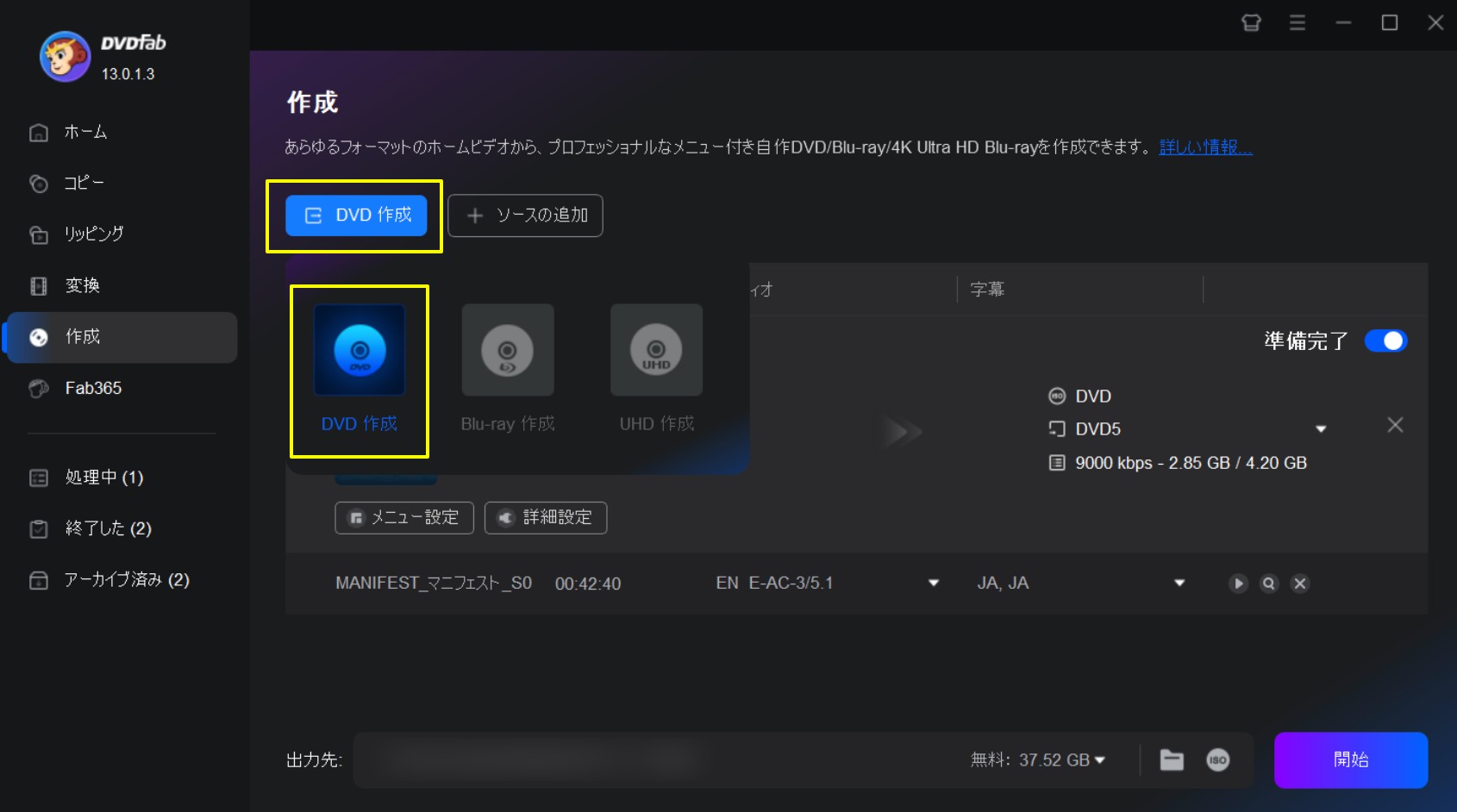Choose Blu-ray 作成 disc option

click(508, 349)
